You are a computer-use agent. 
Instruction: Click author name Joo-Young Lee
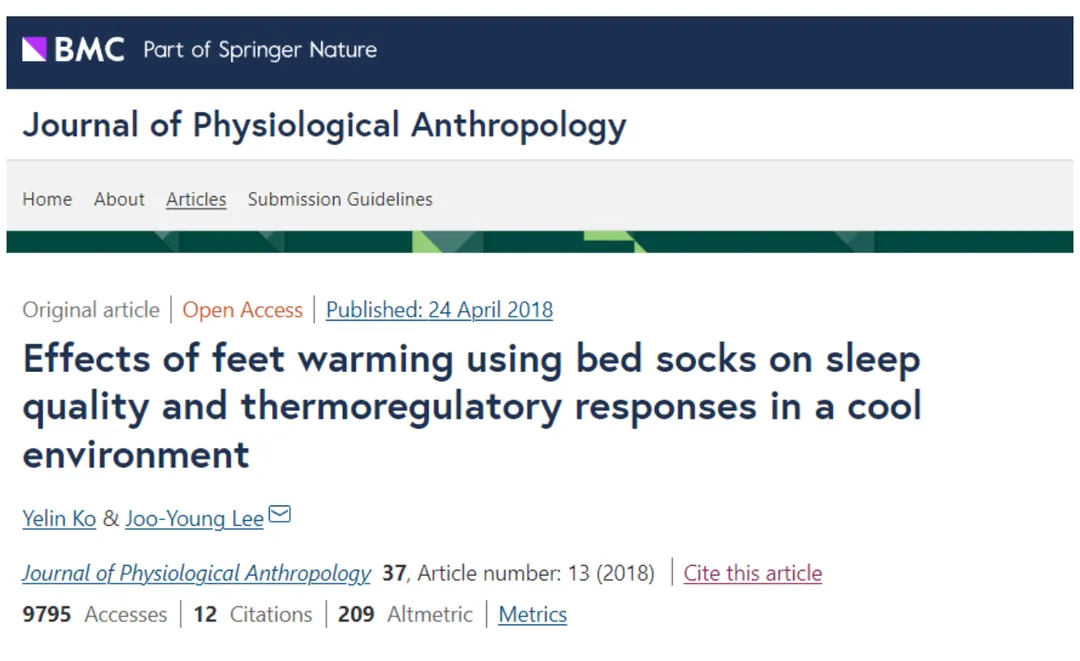pos(194,518)
